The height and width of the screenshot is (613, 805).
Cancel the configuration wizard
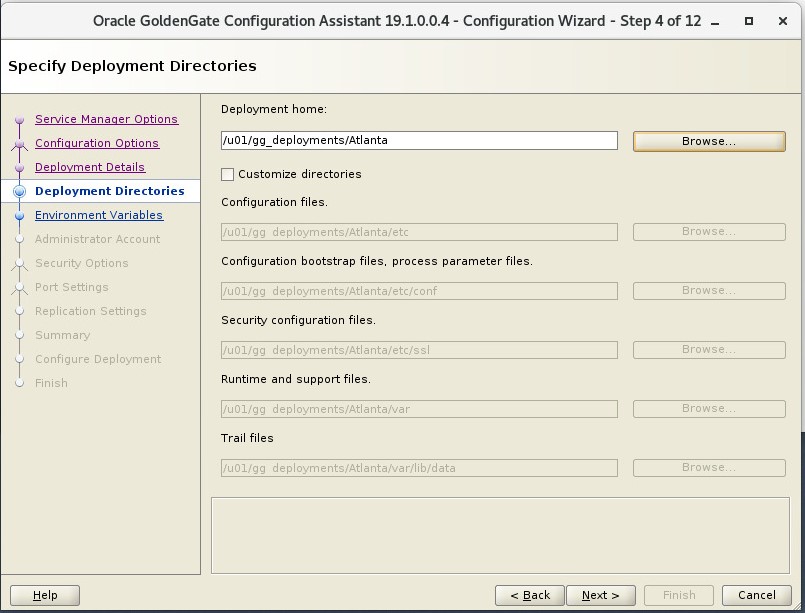coord(757,596)
